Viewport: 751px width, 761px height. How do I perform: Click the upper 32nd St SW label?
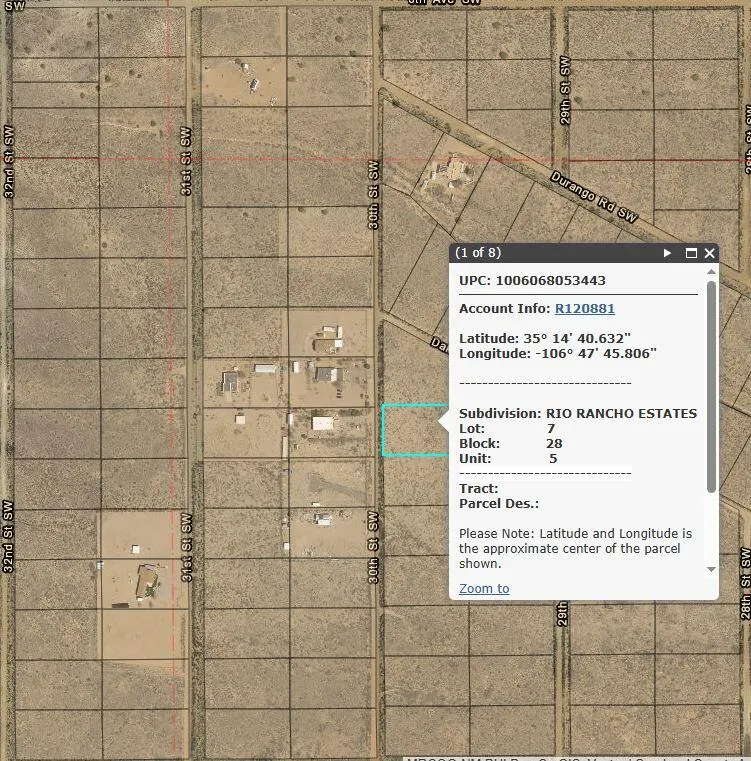pos(10,162)
